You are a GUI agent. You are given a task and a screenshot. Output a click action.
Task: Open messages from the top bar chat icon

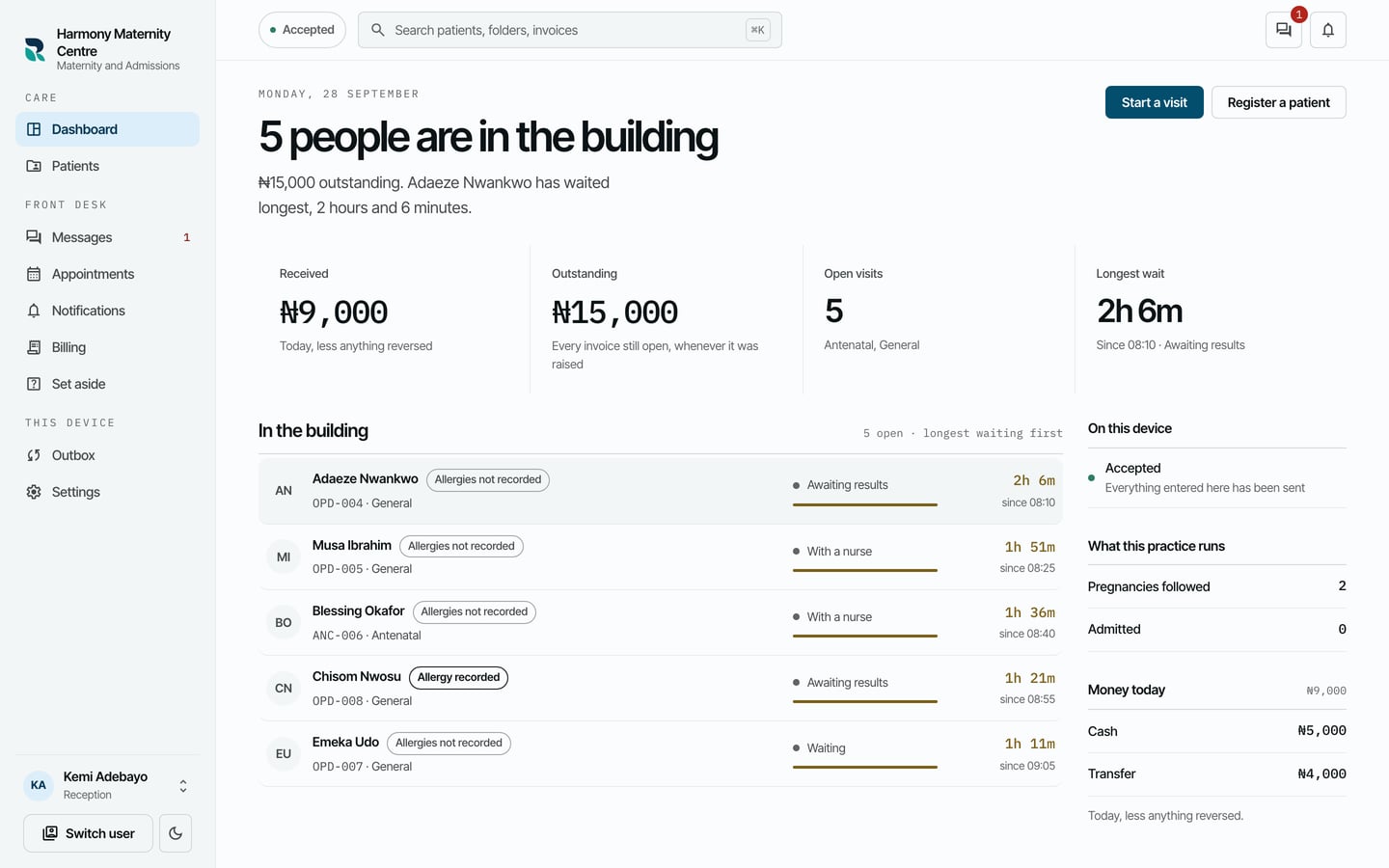[x=1284, y=30]
